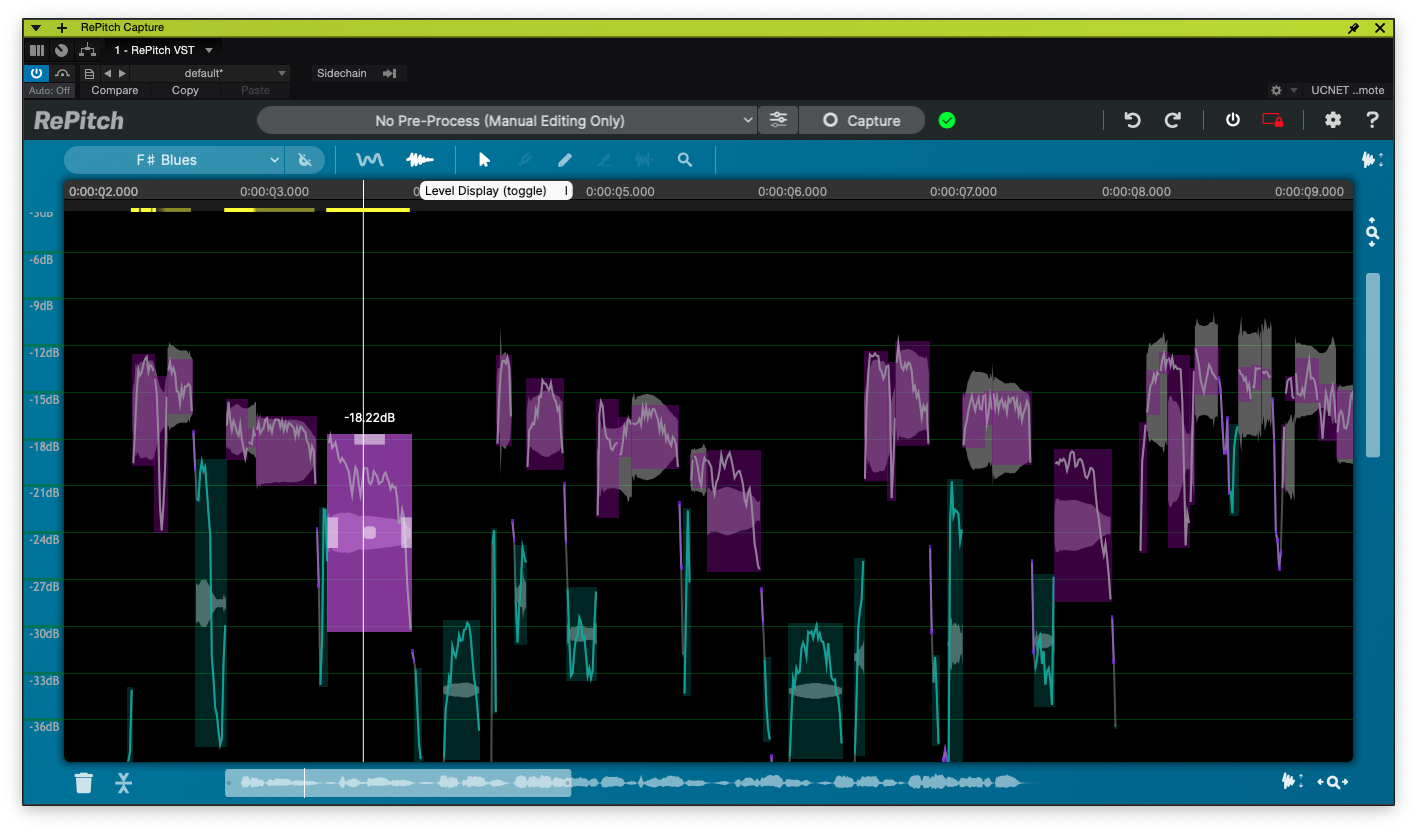This screenshot has width=1417, height=832.
Task: Select the highlighted purple note block
Action: coord(369,532)
